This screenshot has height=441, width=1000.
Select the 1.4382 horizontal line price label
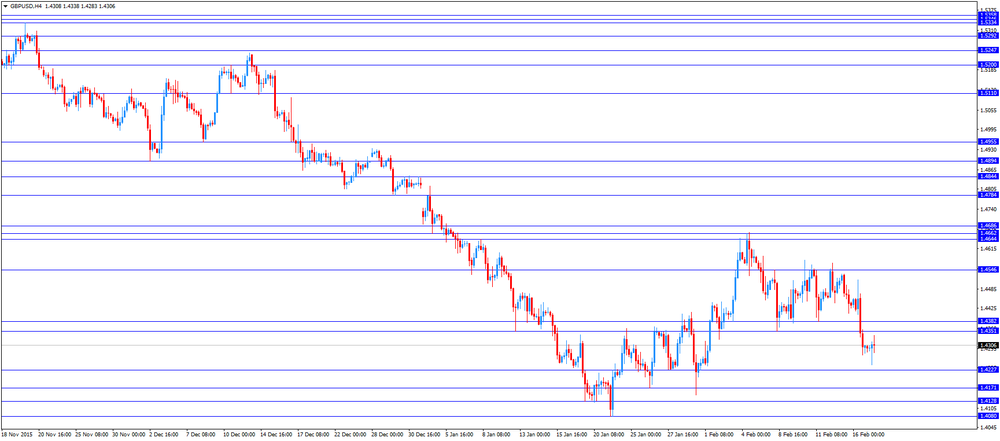coord(988,322)
